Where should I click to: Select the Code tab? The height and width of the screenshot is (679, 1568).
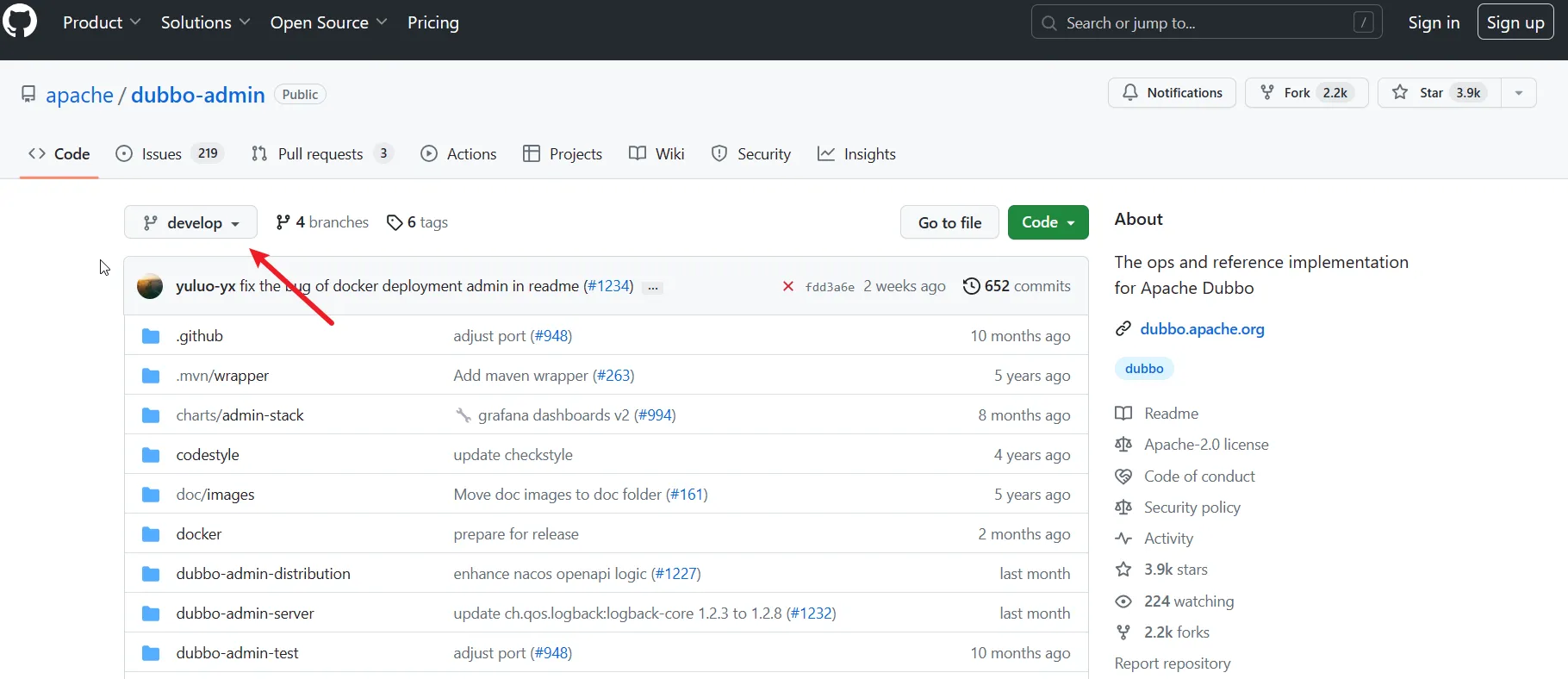tap(59, 153)
